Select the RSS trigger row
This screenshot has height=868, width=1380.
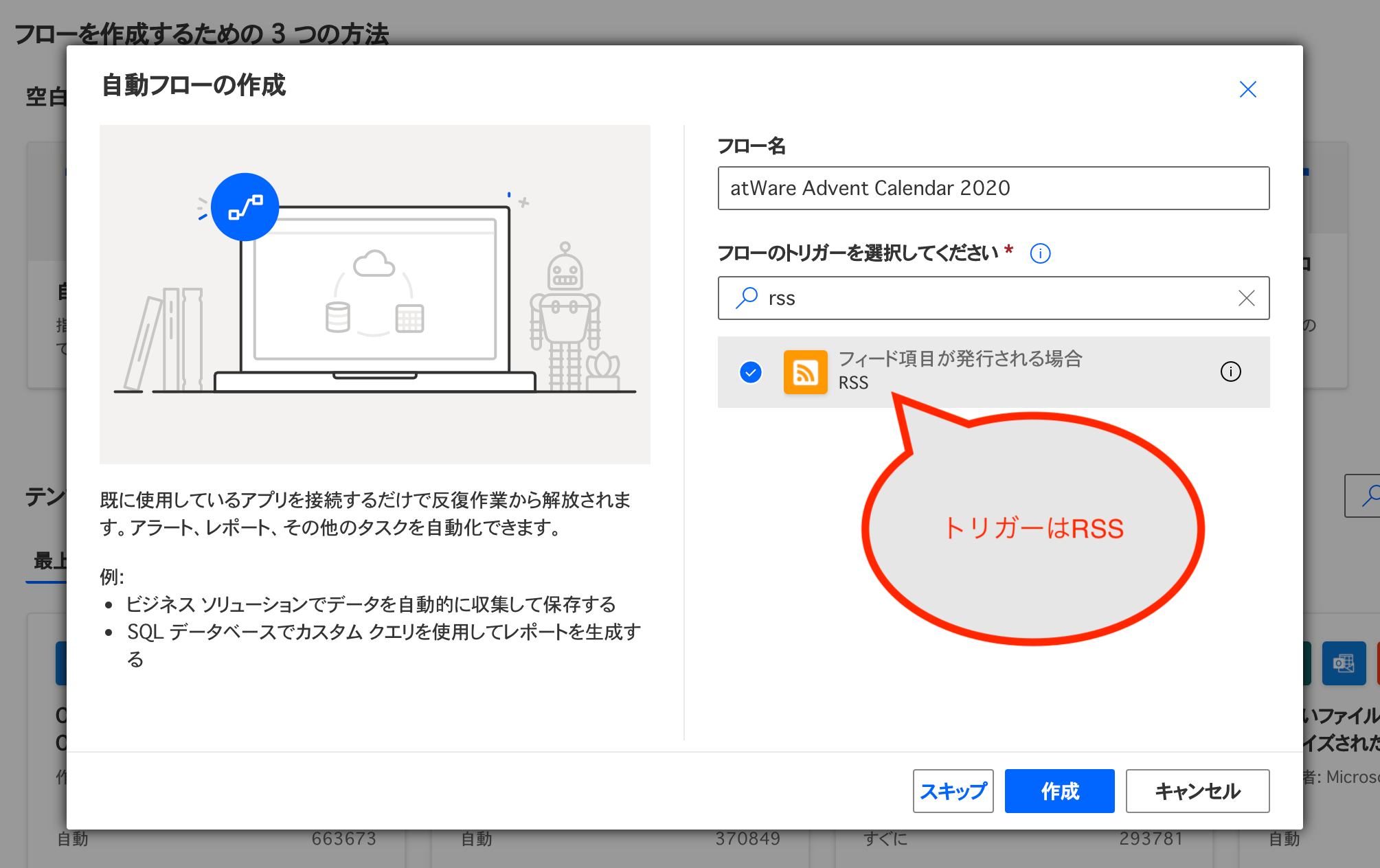pyautogui.click(x=962, y=372)
